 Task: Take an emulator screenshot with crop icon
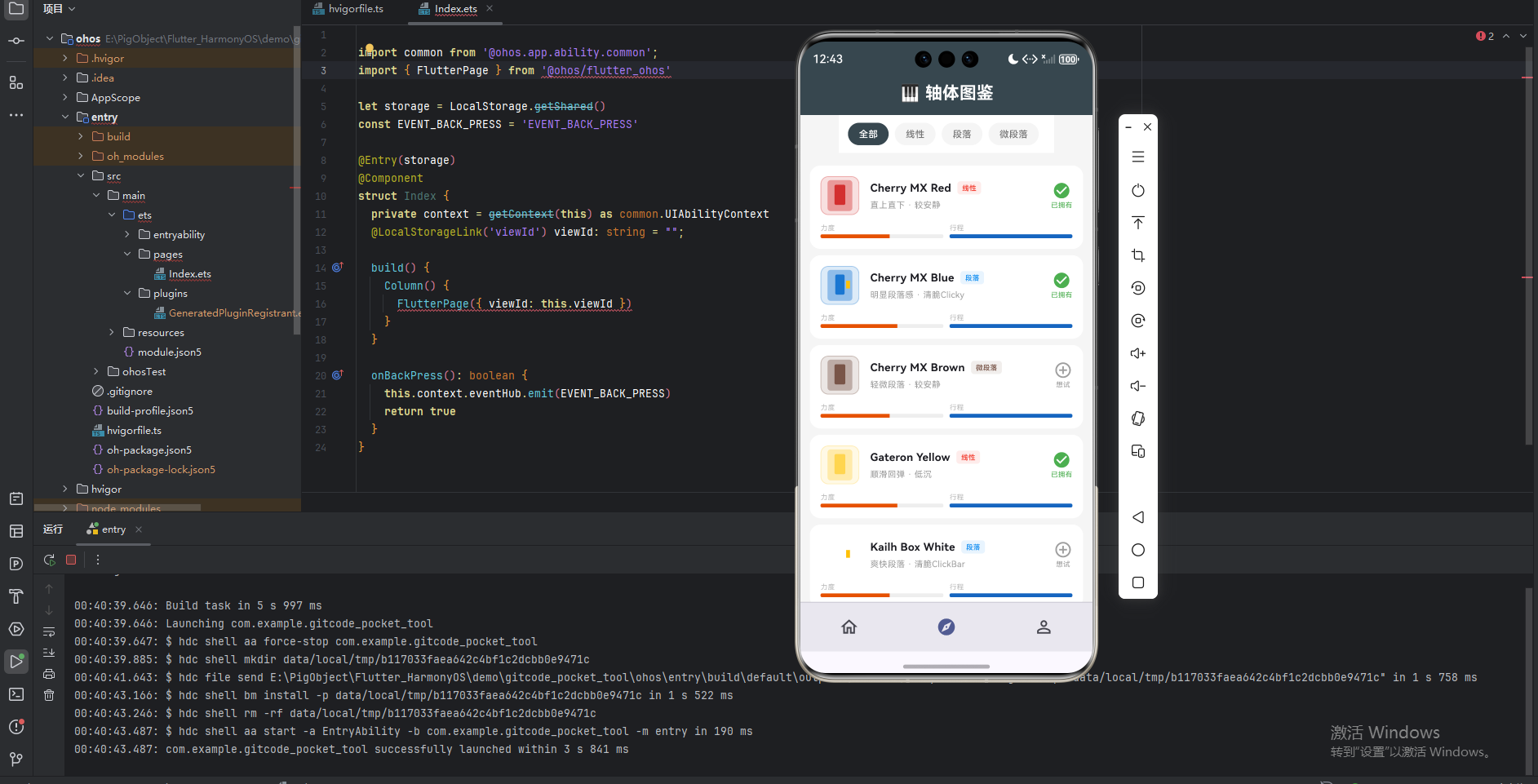pos(1138,255)
